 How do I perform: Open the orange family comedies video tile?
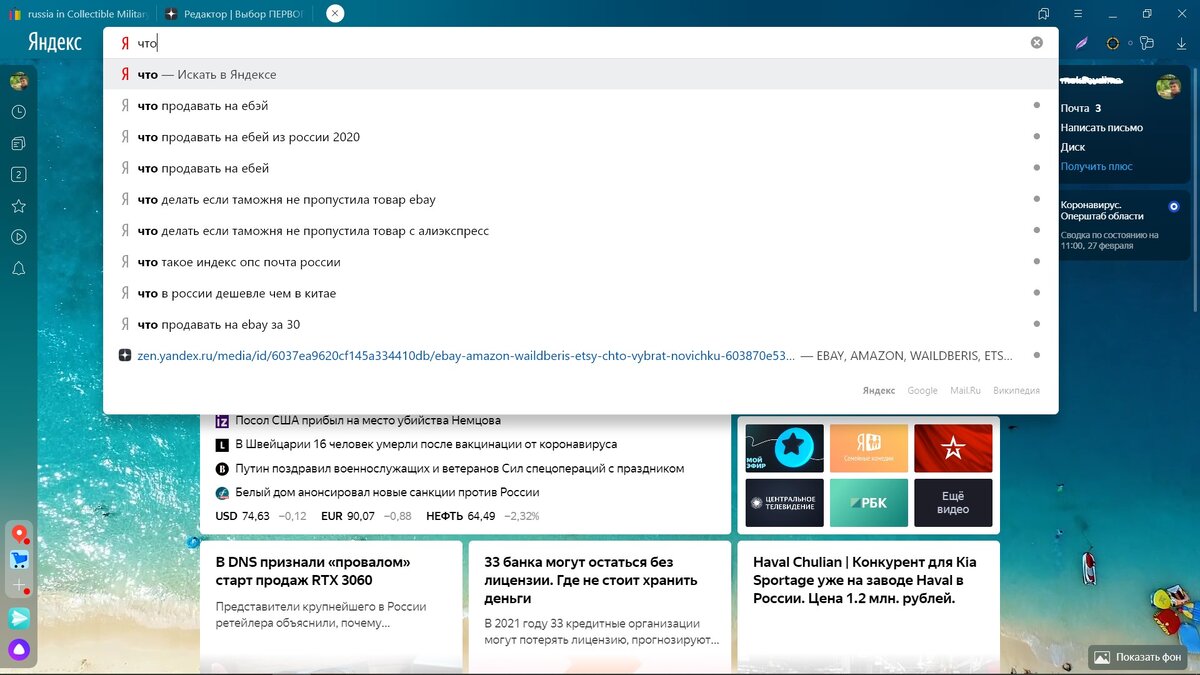click(x=869, y=448)
